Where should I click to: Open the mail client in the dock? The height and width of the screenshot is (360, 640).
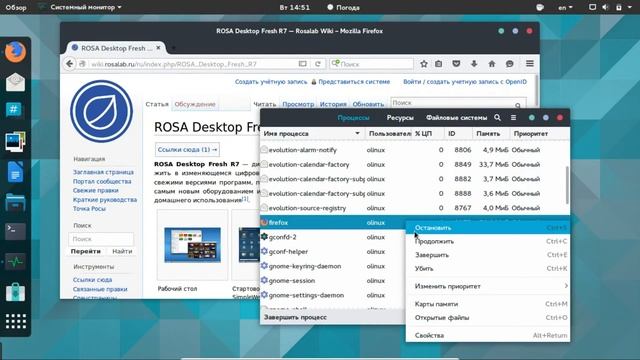[16, 82]
